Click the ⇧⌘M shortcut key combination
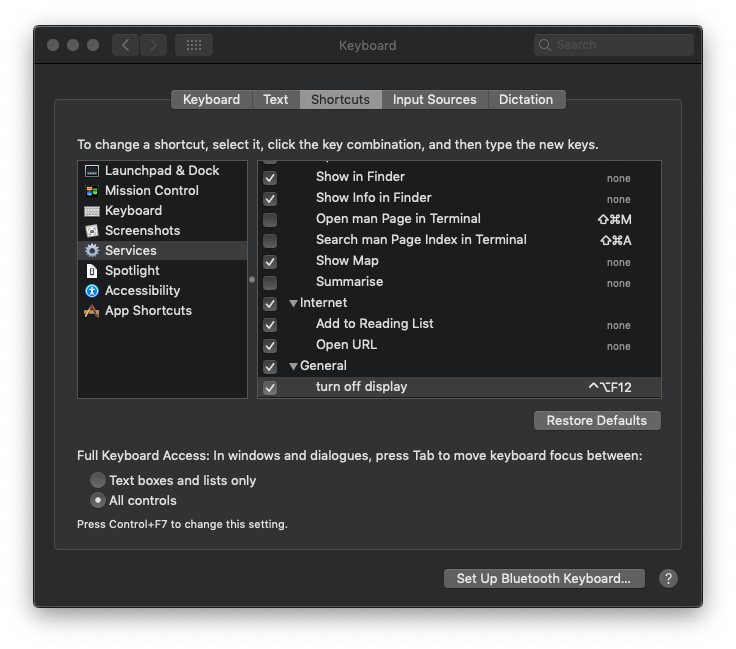 click(x=615, y=220)
